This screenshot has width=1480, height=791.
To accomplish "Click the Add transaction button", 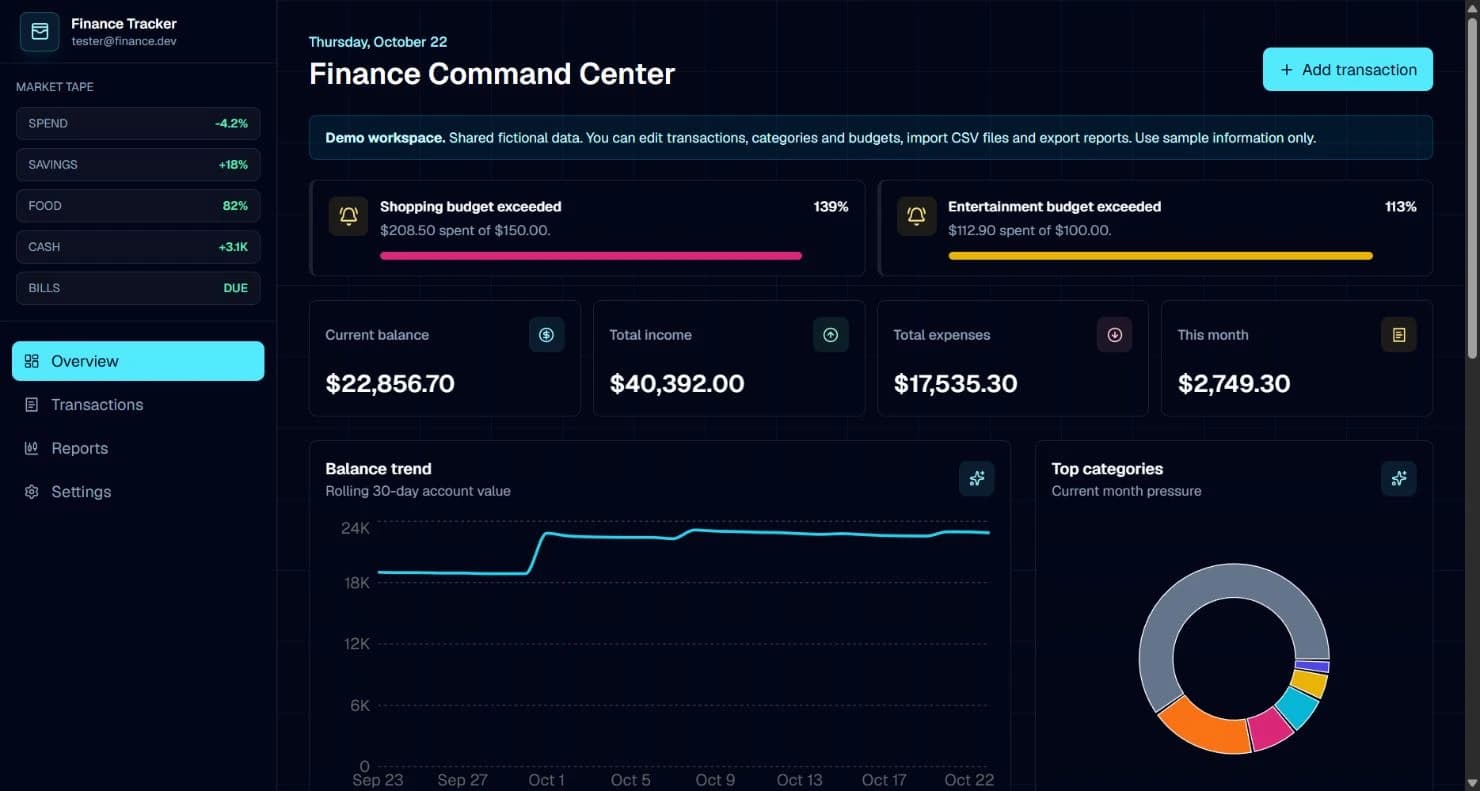I will pos(1347,70).
